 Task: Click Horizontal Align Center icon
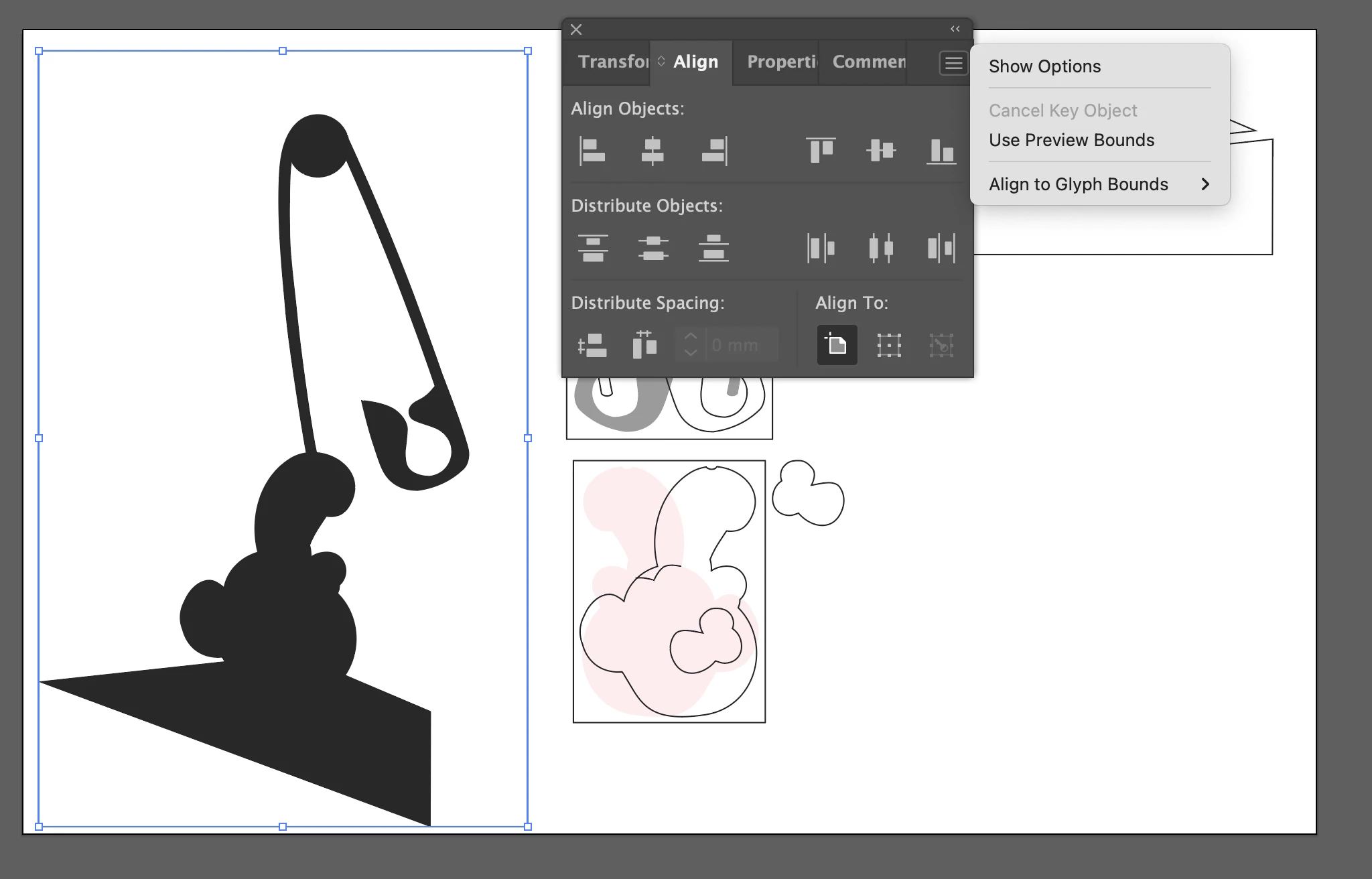coord(653,151)
